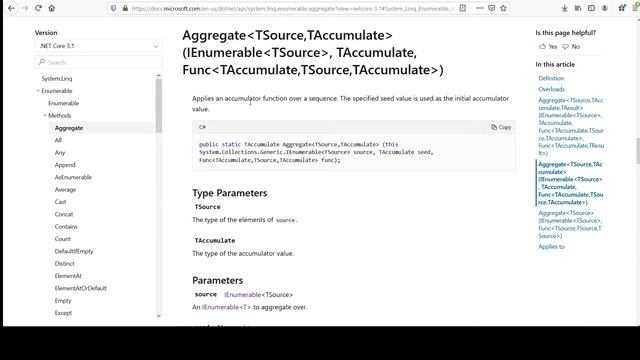Click the sidebar scrollbar thumb
The image size is (640, 360).
click(x=159, y=105)
